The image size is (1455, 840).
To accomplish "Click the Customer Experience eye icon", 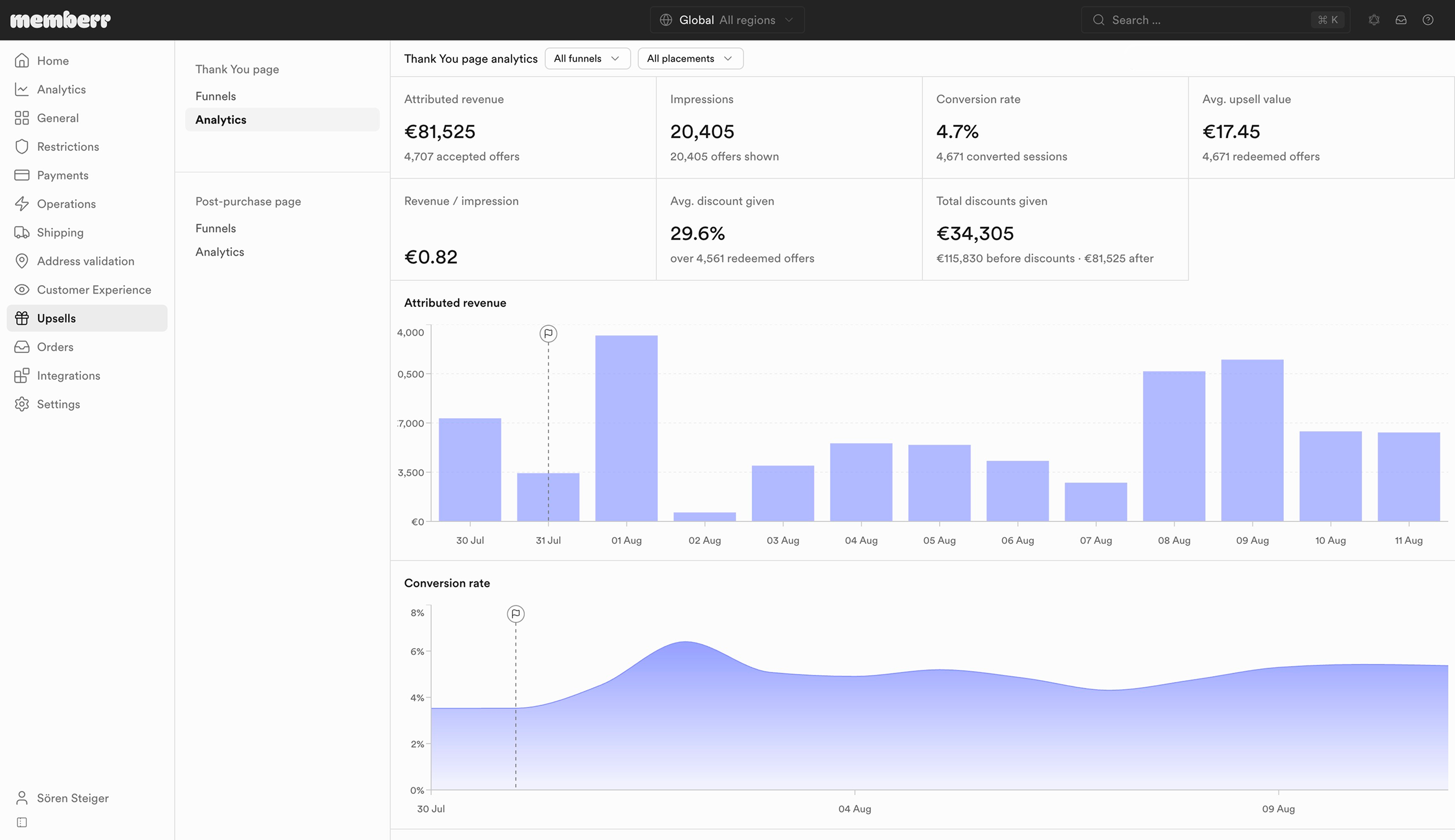I will tap(22, 290).
